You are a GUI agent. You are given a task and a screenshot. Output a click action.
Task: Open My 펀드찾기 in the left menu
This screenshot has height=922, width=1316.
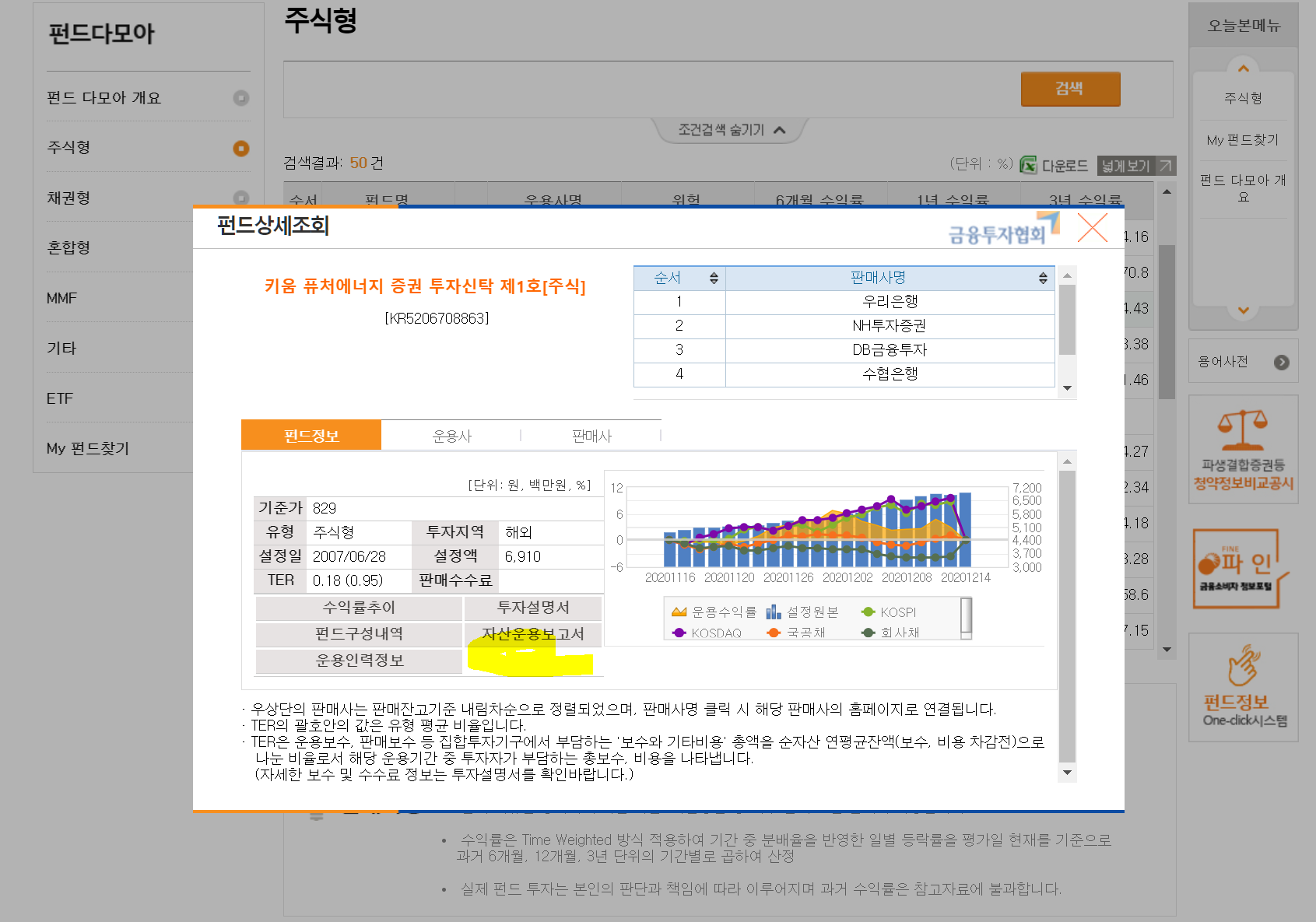(x=88, y=448)
